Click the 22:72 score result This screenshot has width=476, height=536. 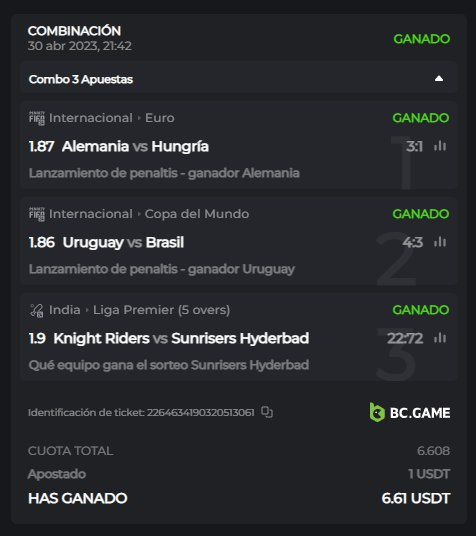tap(405, 338)
